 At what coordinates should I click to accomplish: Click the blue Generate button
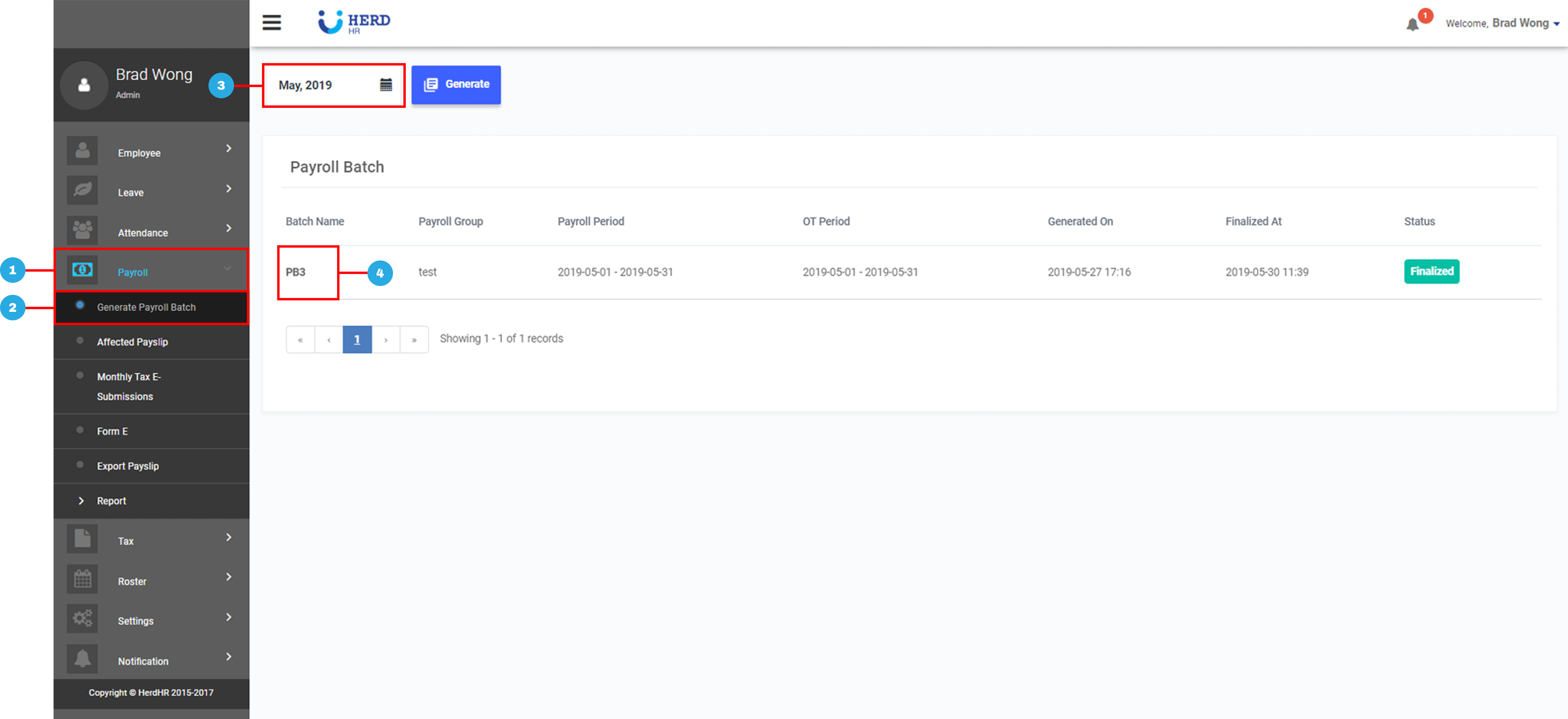(x=456, y=85)
